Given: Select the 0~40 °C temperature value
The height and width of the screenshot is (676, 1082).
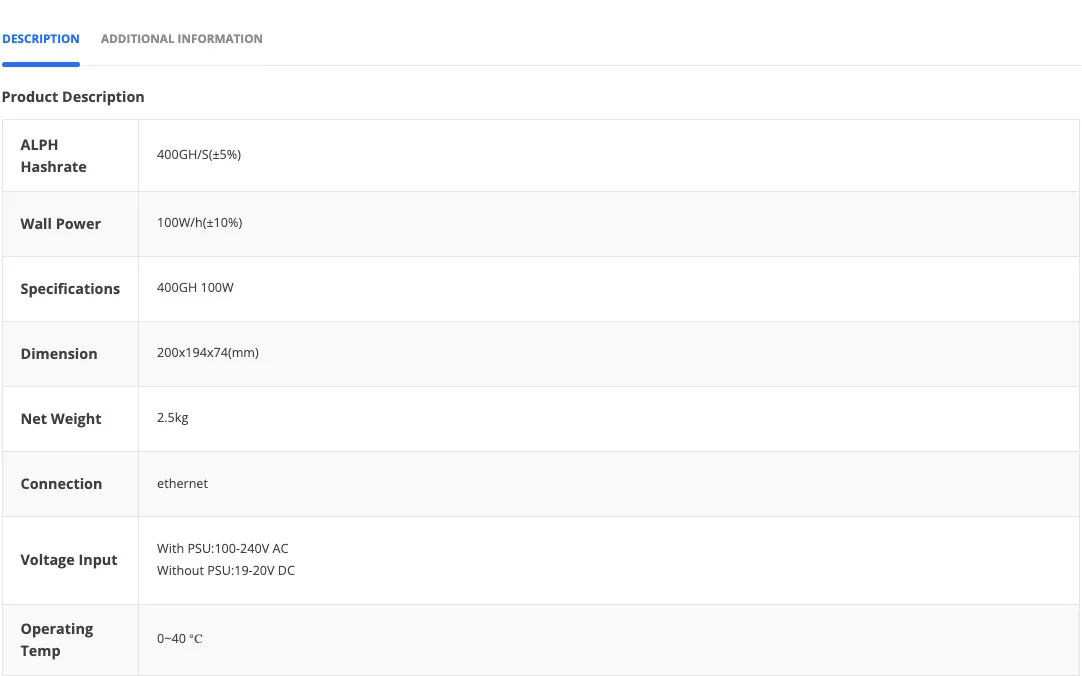Looking at the screenshot, I should click(180, 639).
